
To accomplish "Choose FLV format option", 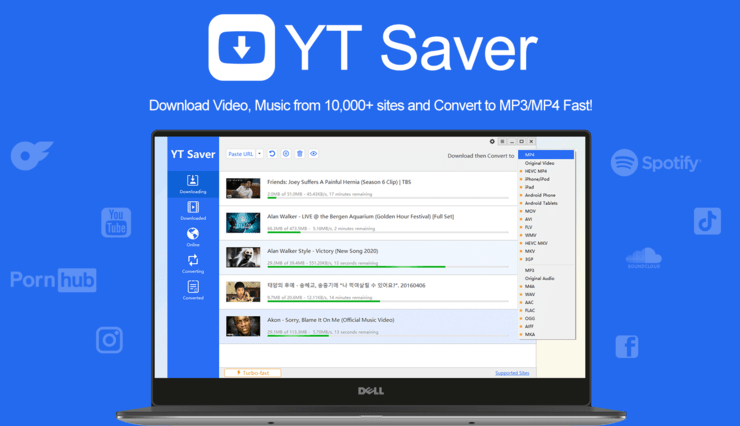I will point(529,227).
